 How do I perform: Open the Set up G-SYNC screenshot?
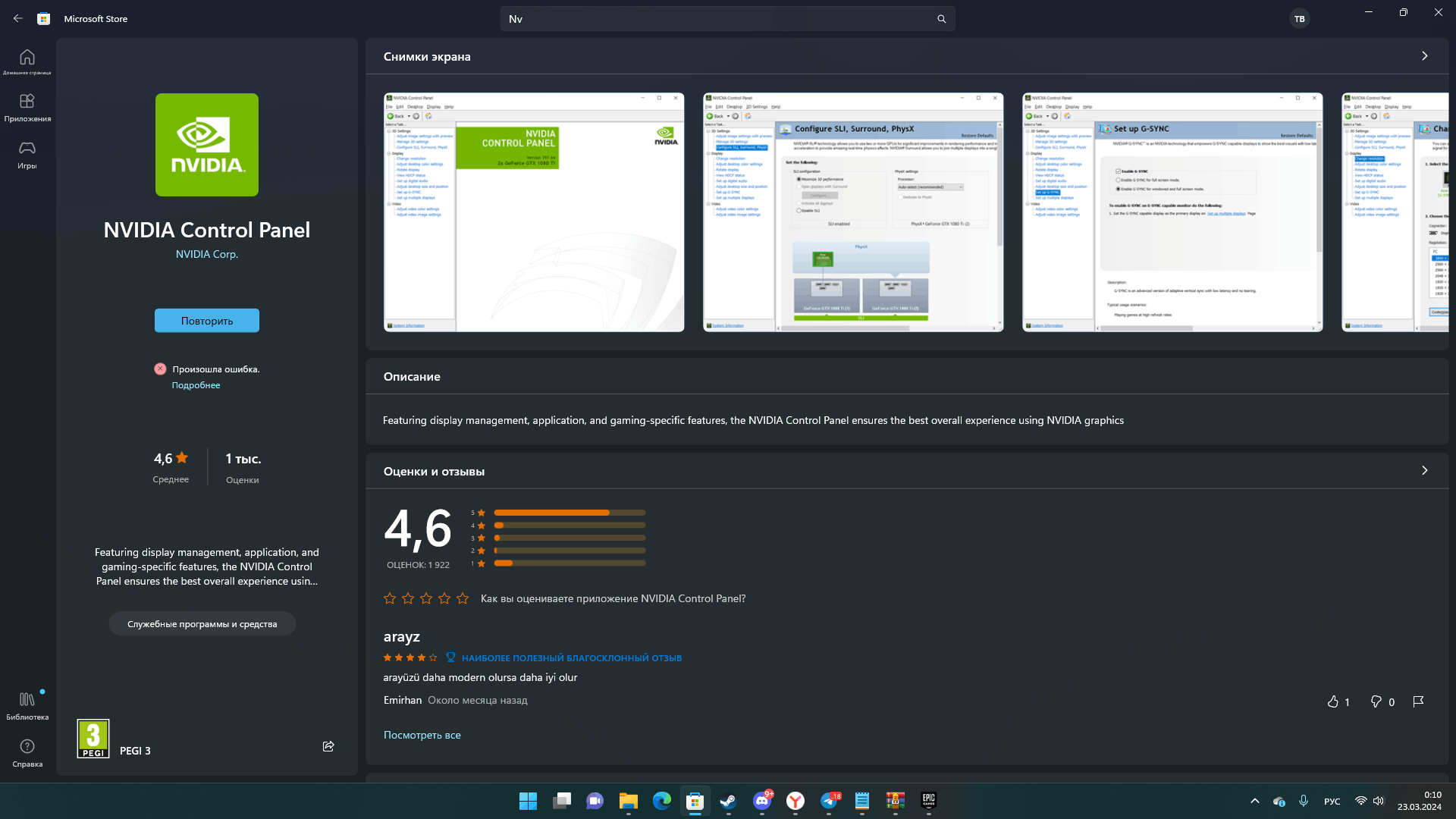coord(1172,212)
